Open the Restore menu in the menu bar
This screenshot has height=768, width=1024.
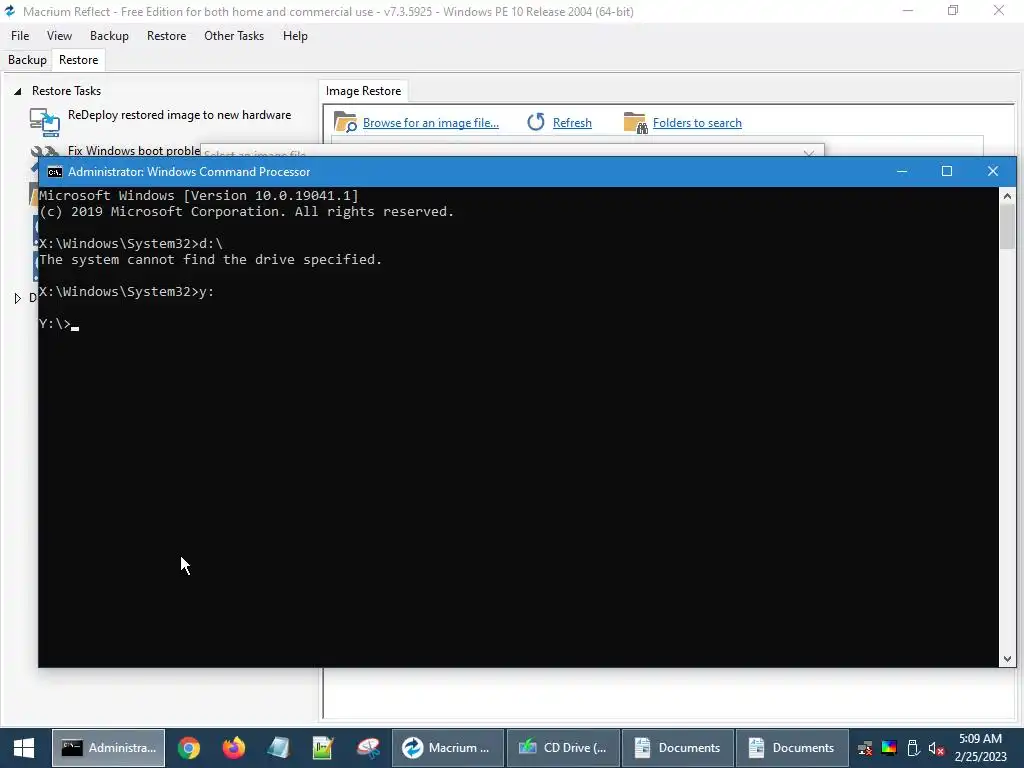tap(167, 36)
